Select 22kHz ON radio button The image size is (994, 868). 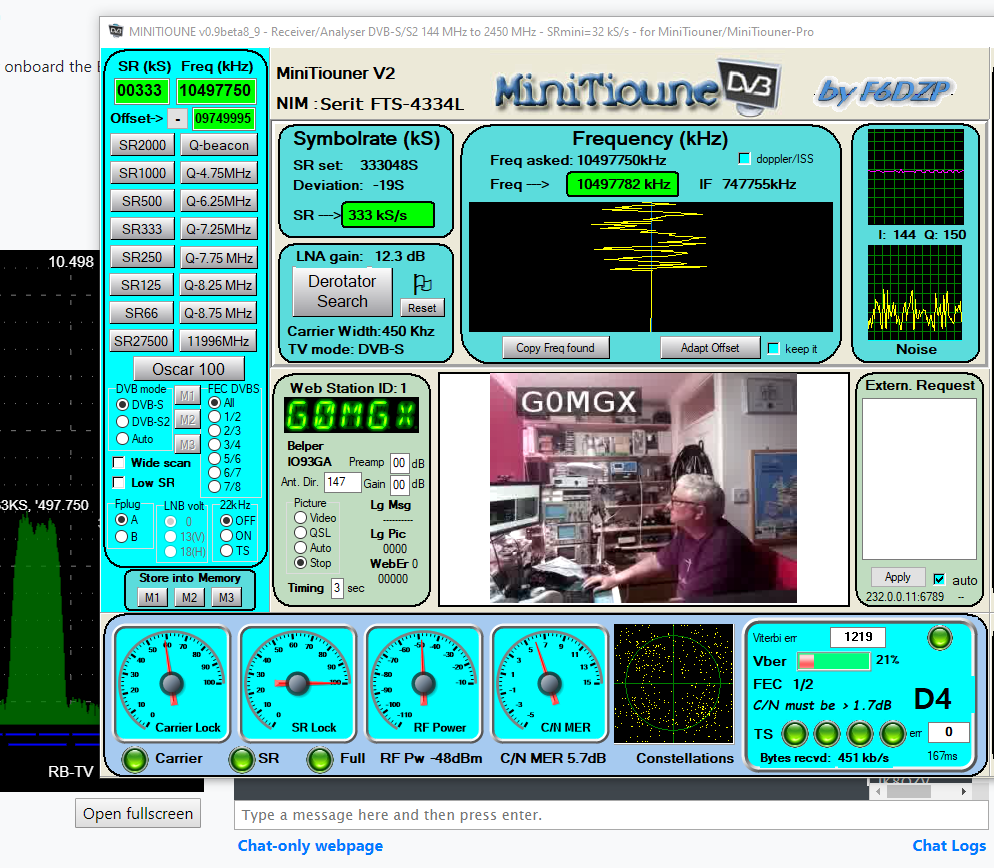(226, 535)
